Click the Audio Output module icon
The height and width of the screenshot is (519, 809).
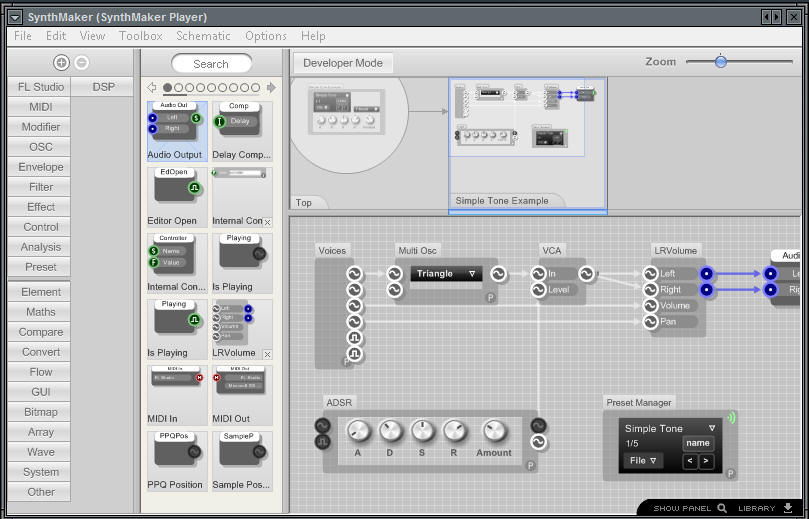coord(176,124)
